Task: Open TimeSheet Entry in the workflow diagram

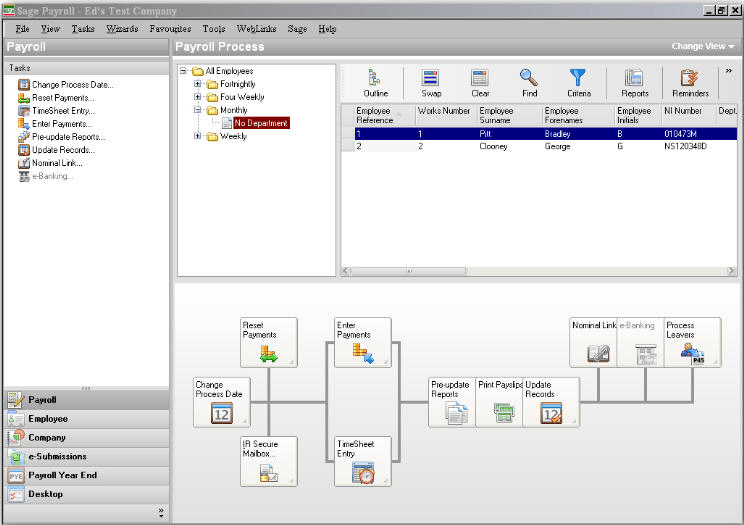Action: [x=362, y=462]
